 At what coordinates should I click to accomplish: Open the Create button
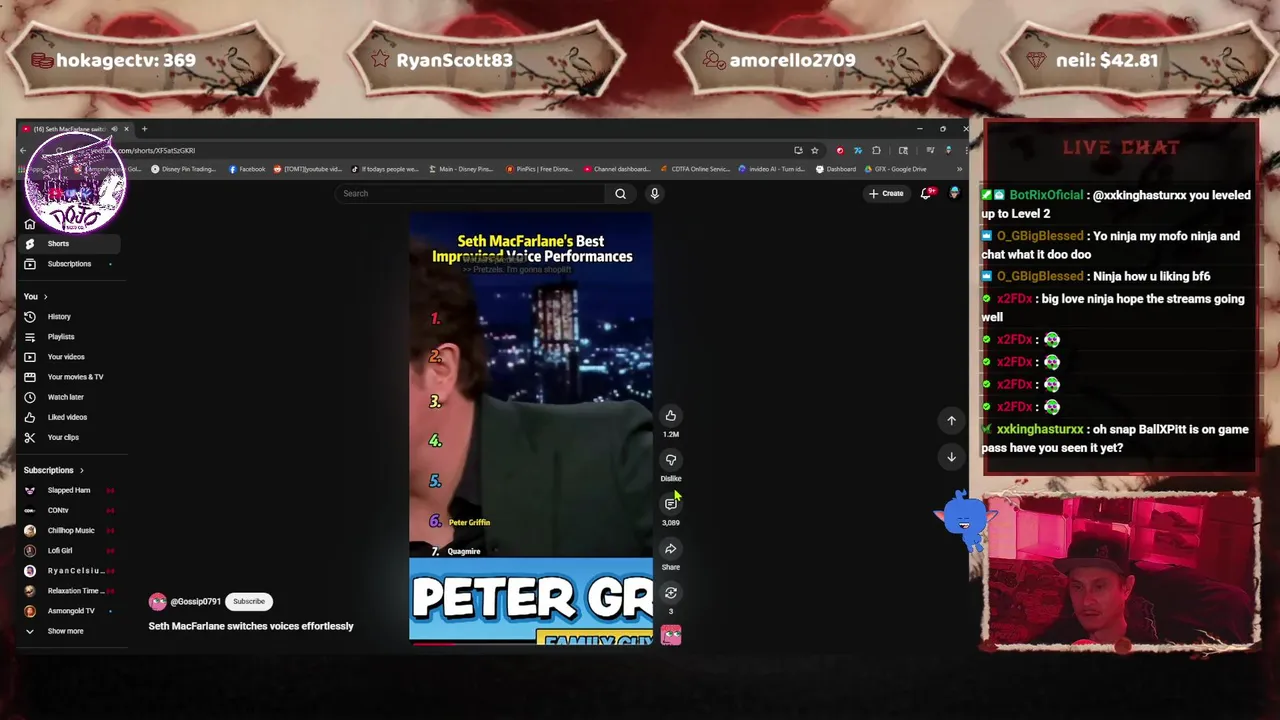click(x=886, y=194)
